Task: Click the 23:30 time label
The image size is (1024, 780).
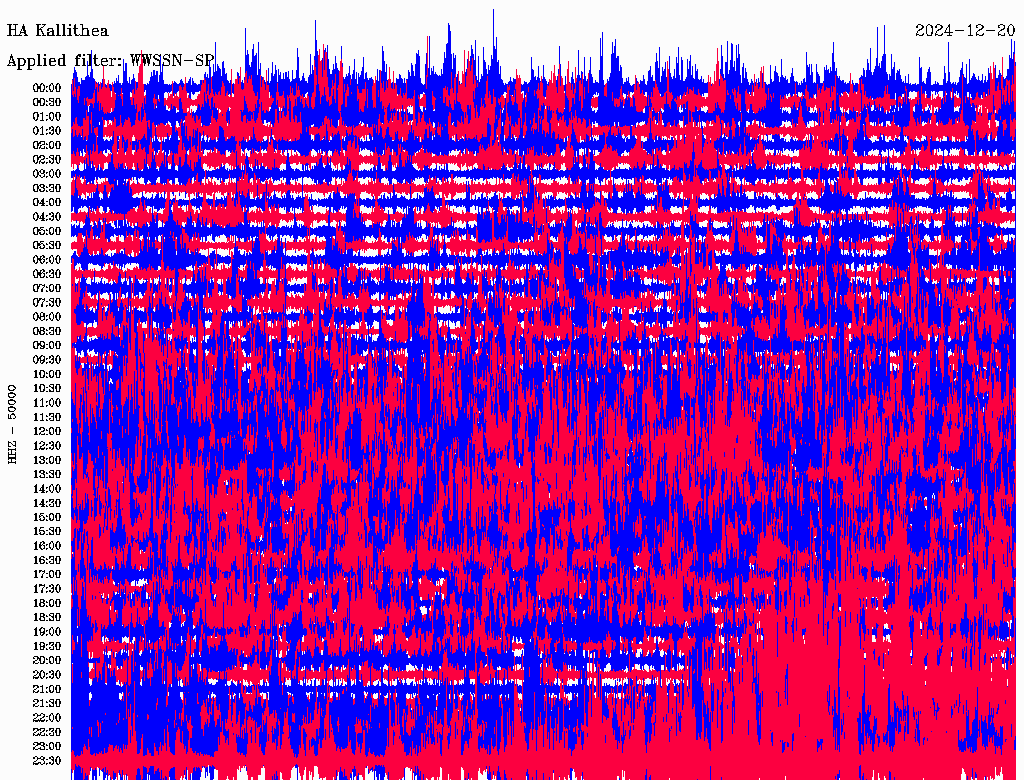Action: pos(47,761)
